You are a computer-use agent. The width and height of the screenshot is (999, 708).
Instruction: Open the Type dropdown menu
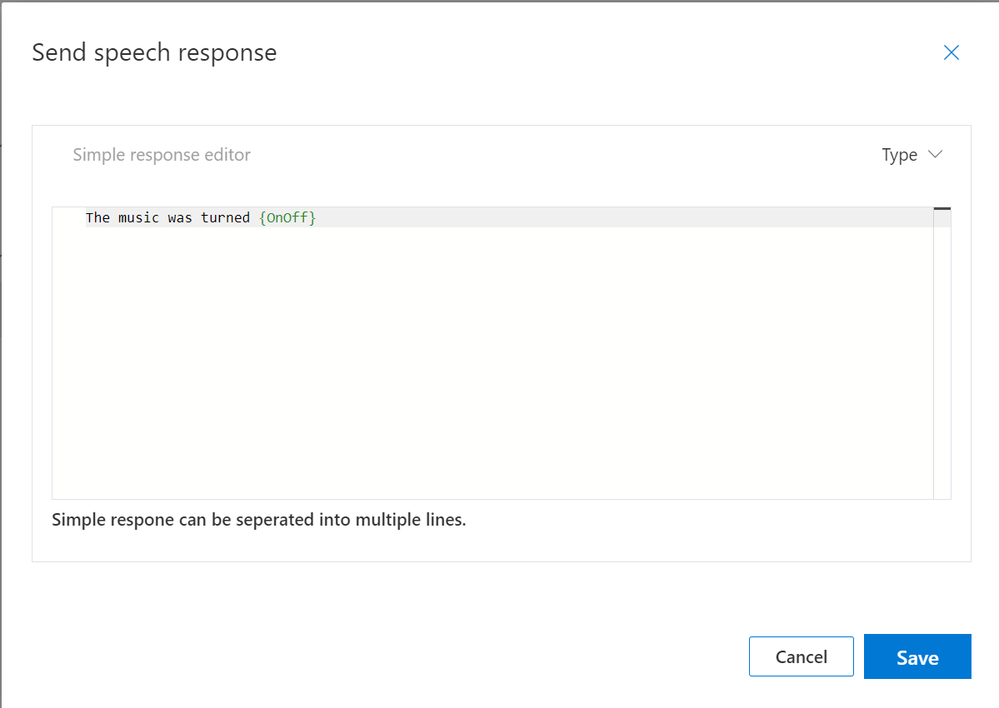[911, 155]
